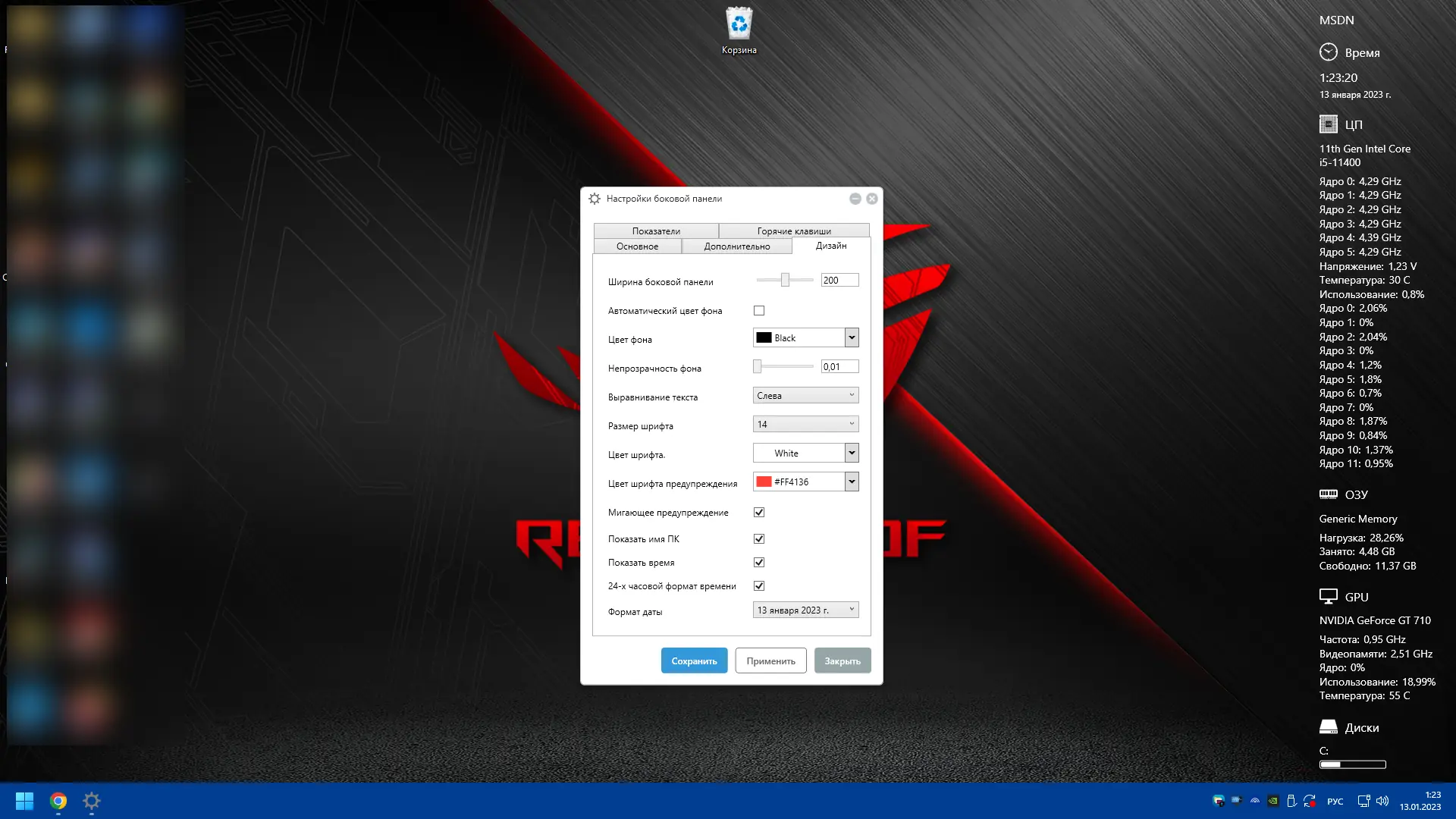Enable Автоматический цвет фона checkbox

(x=759, y=311)
